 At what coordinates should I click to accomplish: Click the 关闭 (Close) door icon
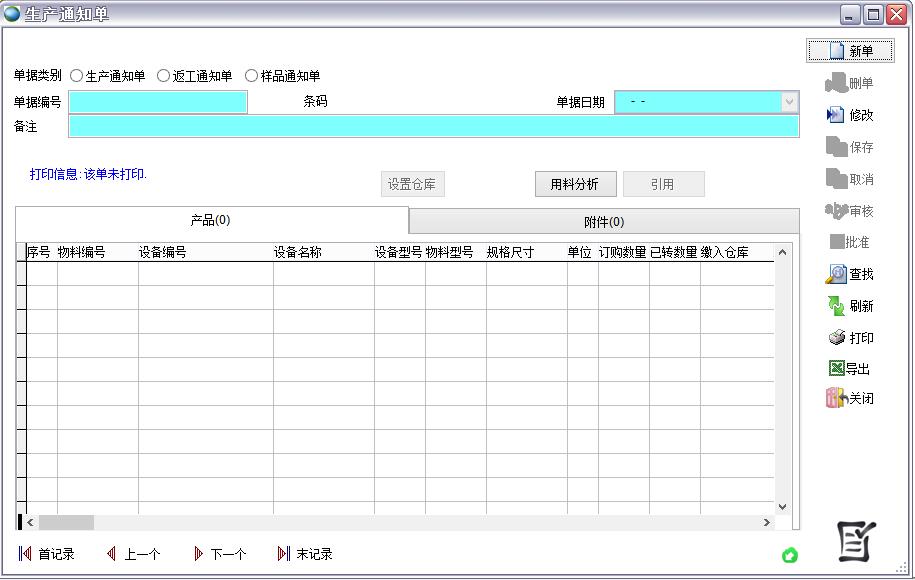coord(836,398)
